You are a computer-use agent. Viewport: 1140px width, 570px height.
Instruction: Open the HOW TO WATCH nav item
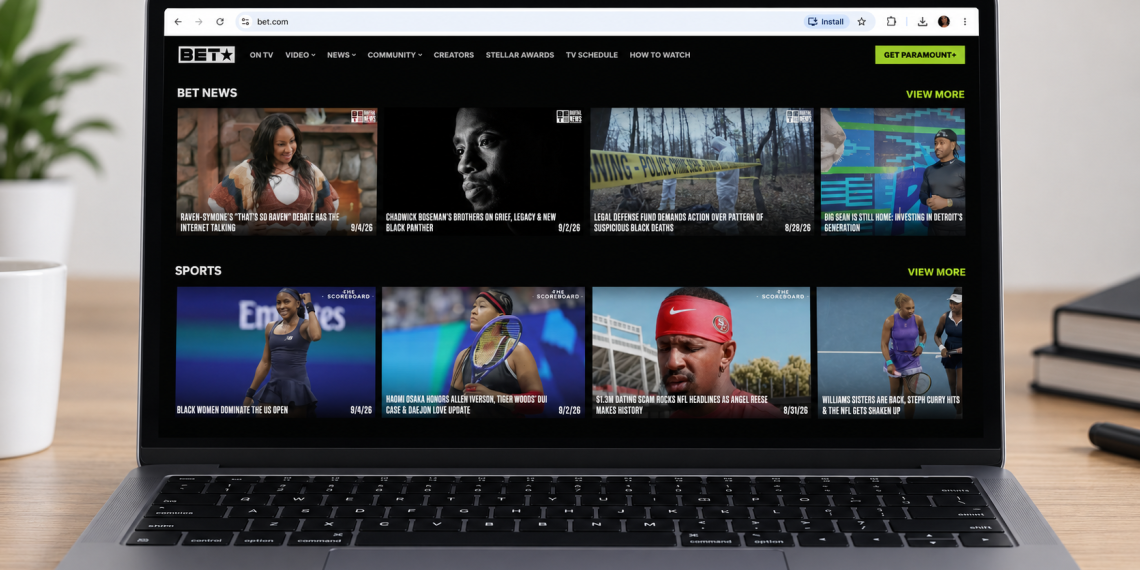tap(660, 55)
